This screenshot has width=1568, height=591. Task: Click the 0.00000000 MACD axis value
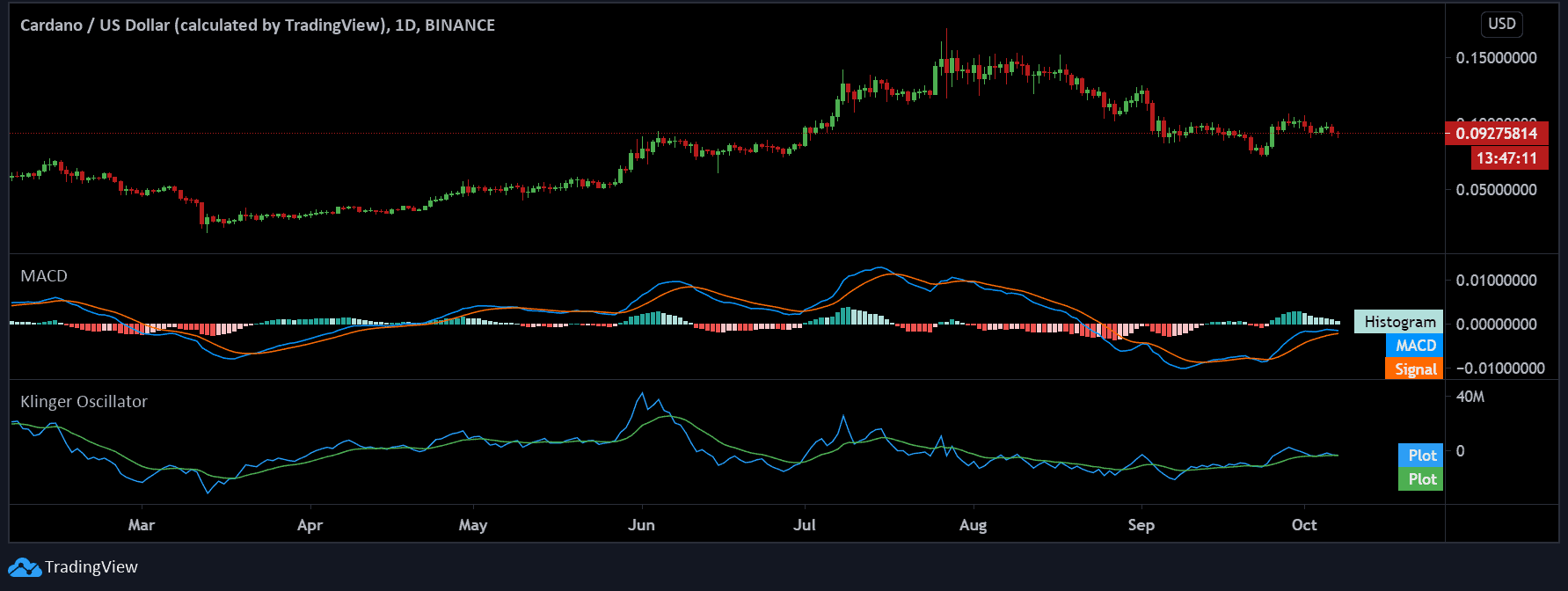click(1497, 325)
